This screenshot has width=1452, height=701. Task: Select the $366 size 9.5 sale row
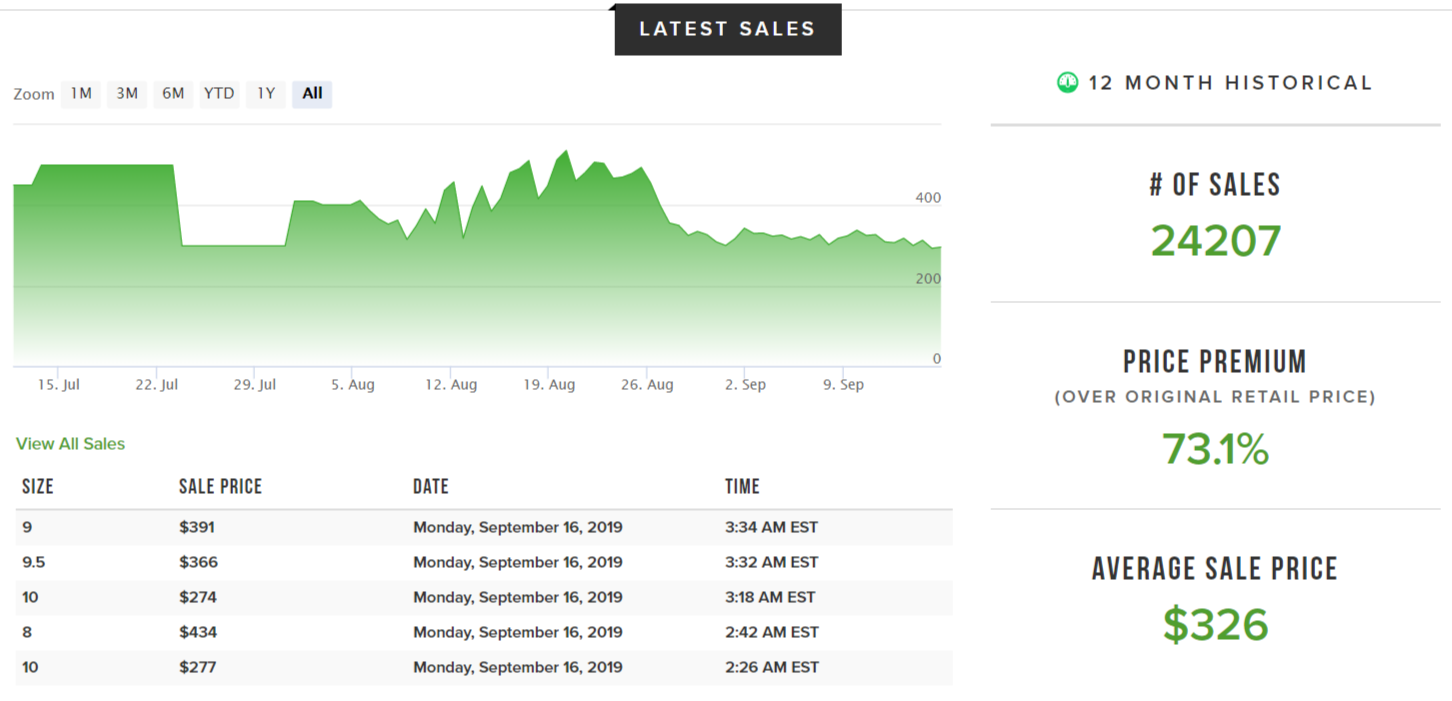pyautogui.click(x=484, y=563)
